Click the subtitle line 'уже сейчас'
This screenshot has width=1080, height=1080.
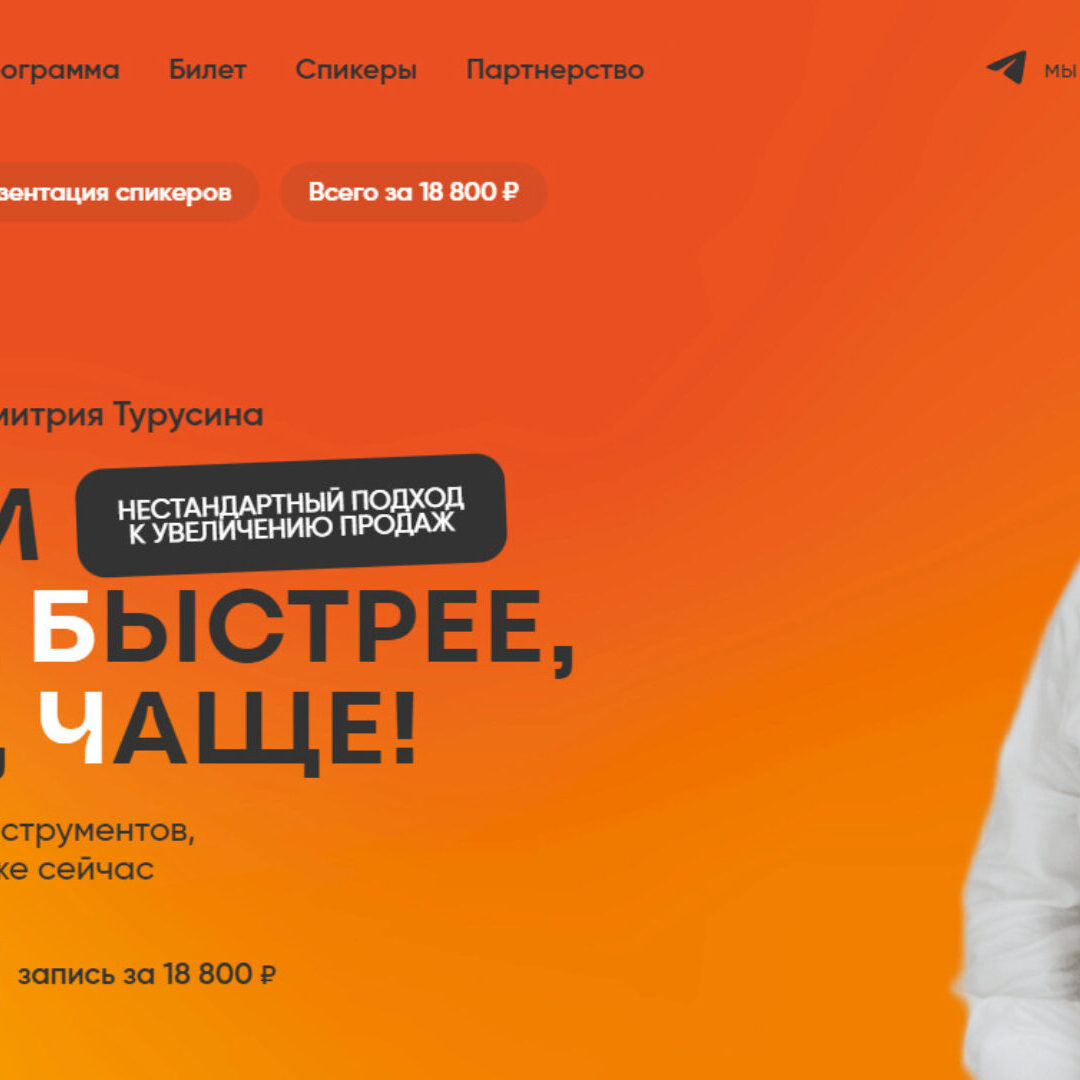[76, 869]
